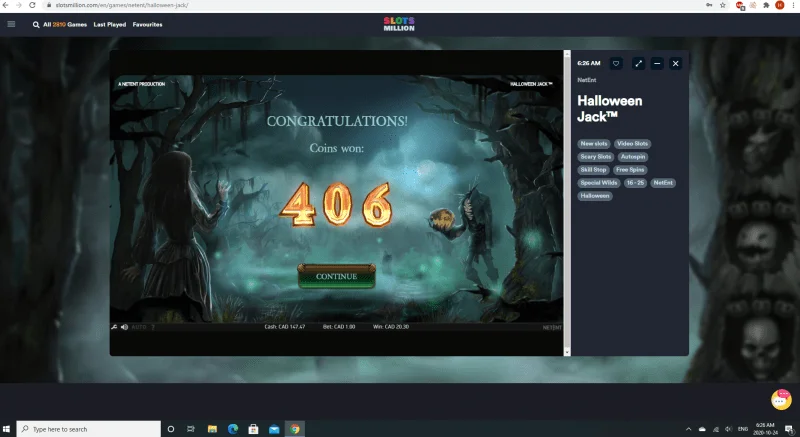Open Favourites games
The image size is (800, 437).
(x=147, y=24)
